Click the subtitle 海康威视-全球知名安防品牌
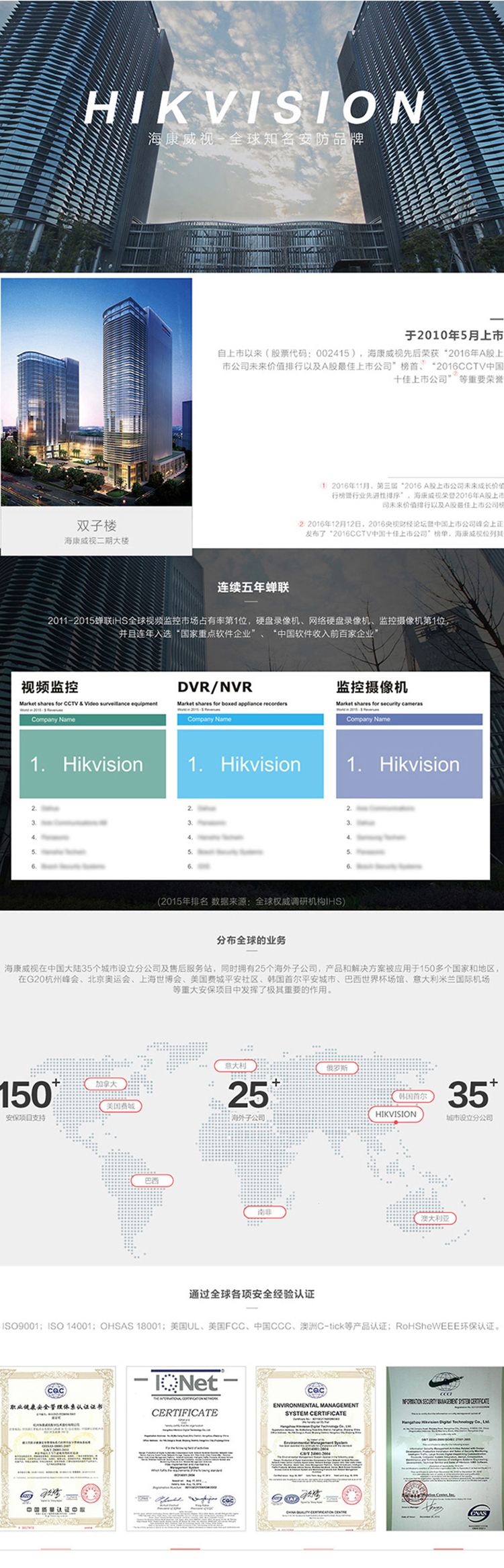This screenshot has width=504, height=1568. [x=256, y=139]
